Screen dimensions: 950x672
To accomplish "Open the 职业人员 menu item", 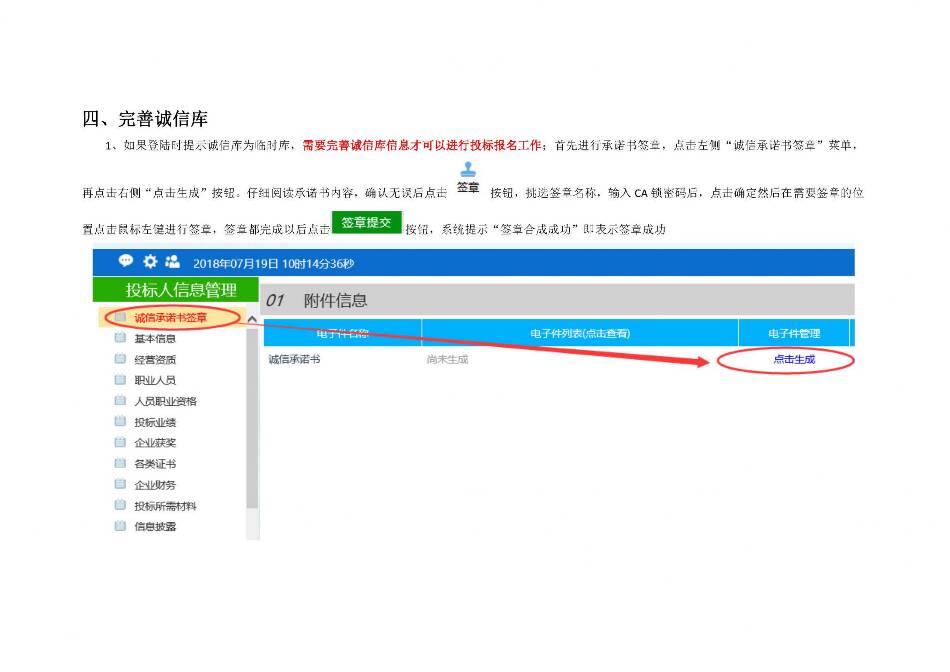I will click(155, 380).
